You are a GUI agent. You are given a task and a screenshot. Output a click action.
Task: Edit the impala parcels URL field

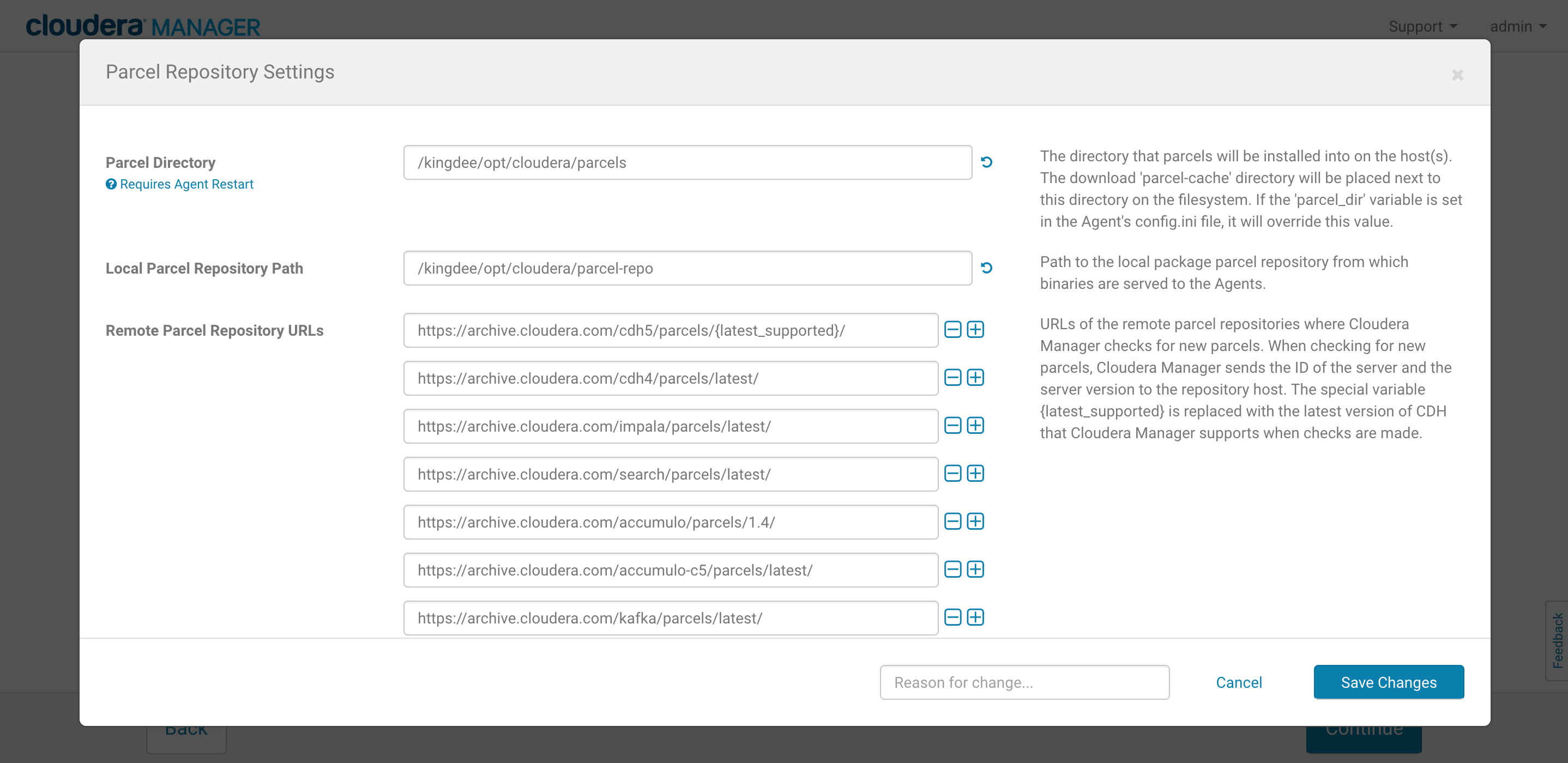pos(670,427)
